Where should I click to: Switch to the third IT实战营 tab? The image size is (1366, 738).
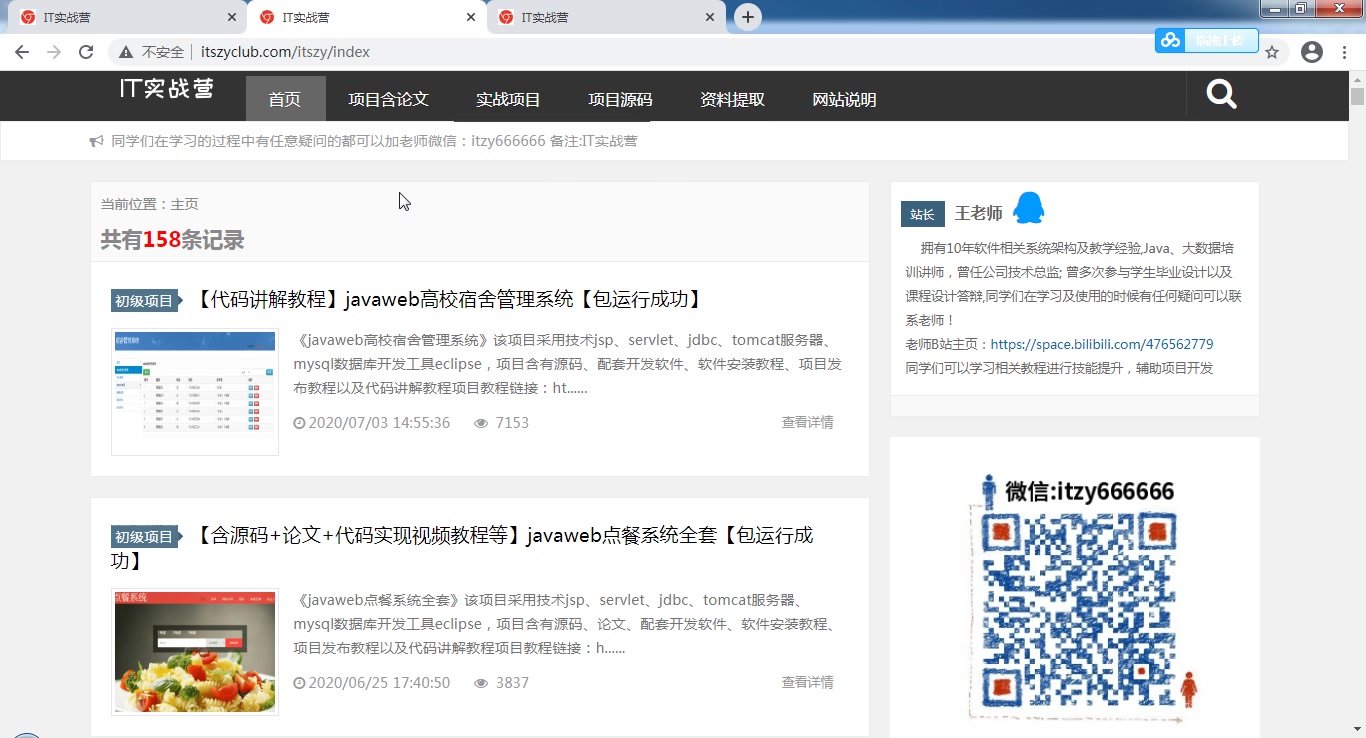pyautogui.click(x=606, y=17)
